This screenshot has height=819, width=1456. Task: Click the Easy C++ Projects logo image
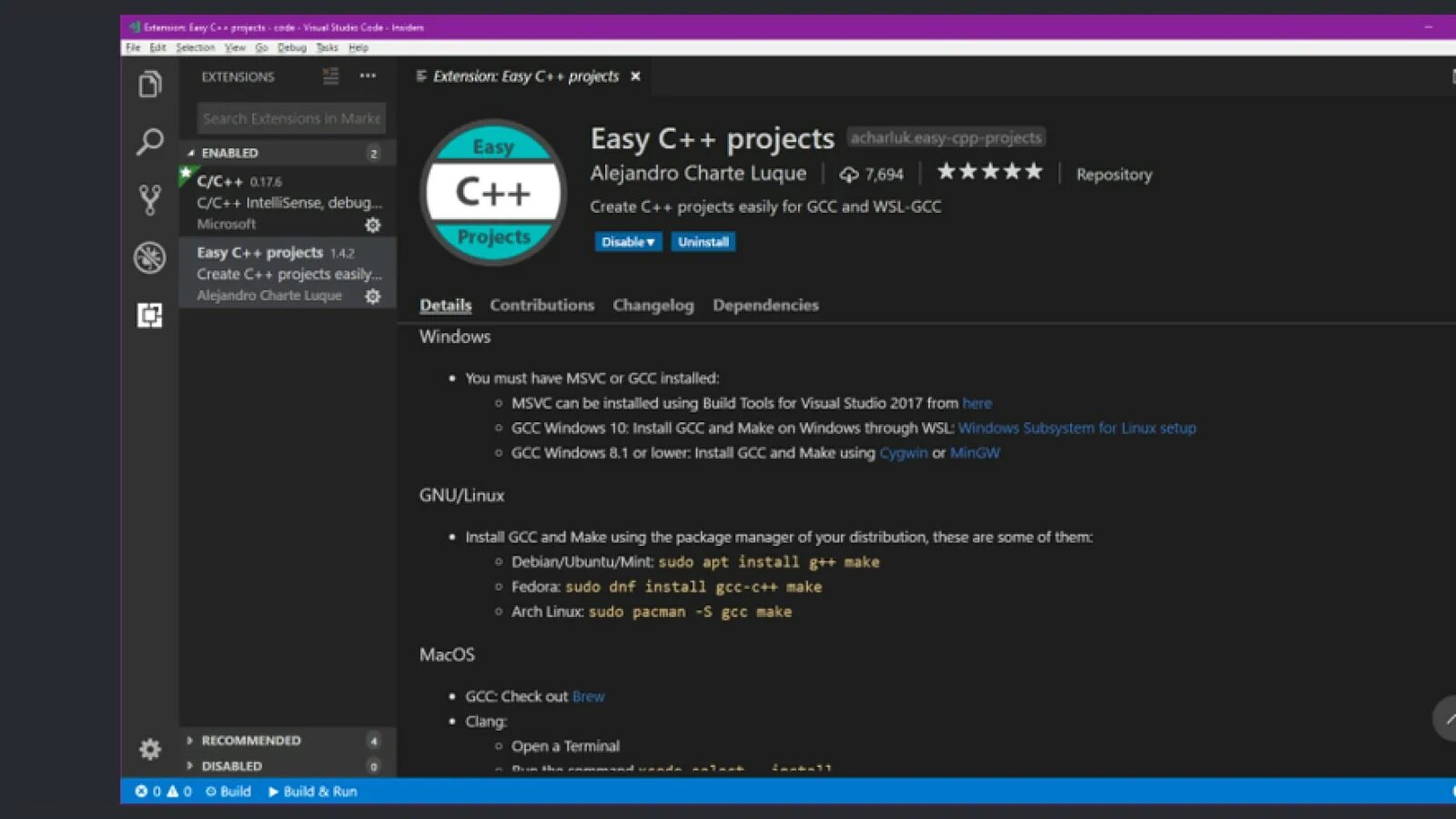[x=493, y=192]
